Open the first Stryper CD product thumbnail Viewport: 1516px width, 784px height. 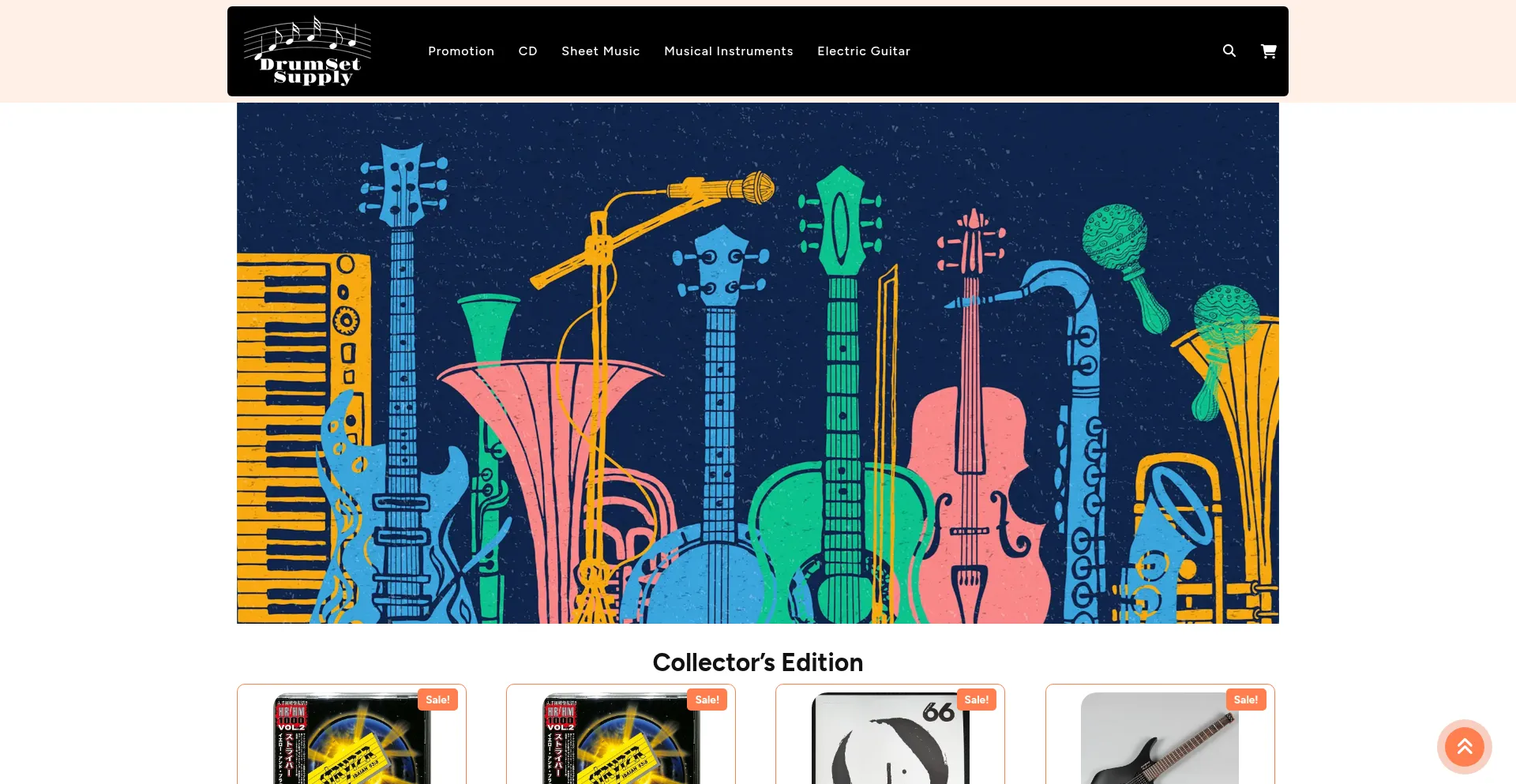click(351, 738)
